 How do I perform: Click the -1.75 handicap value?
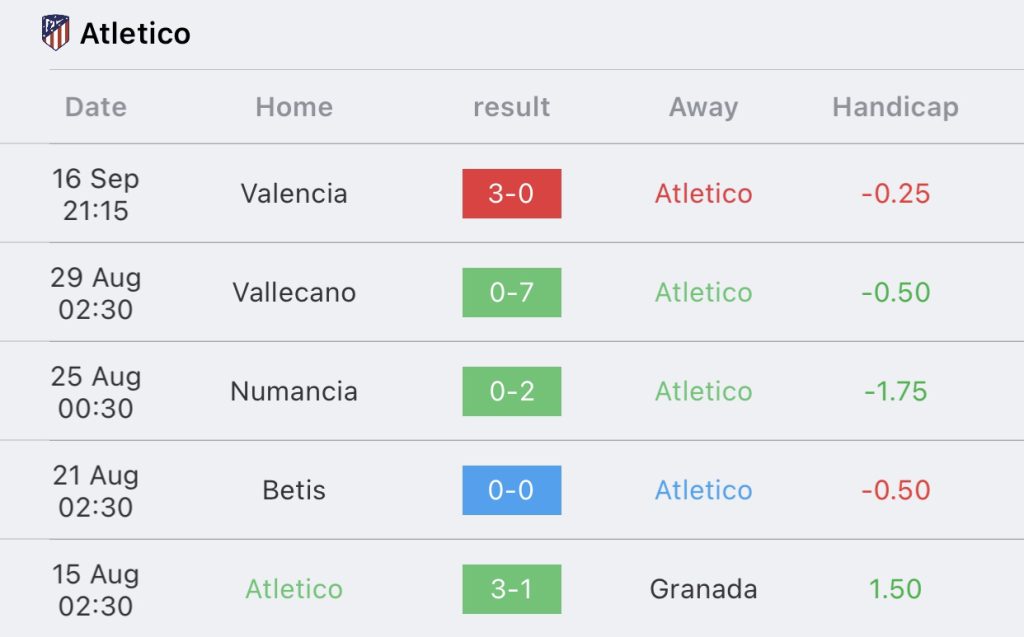pos(895,391)
